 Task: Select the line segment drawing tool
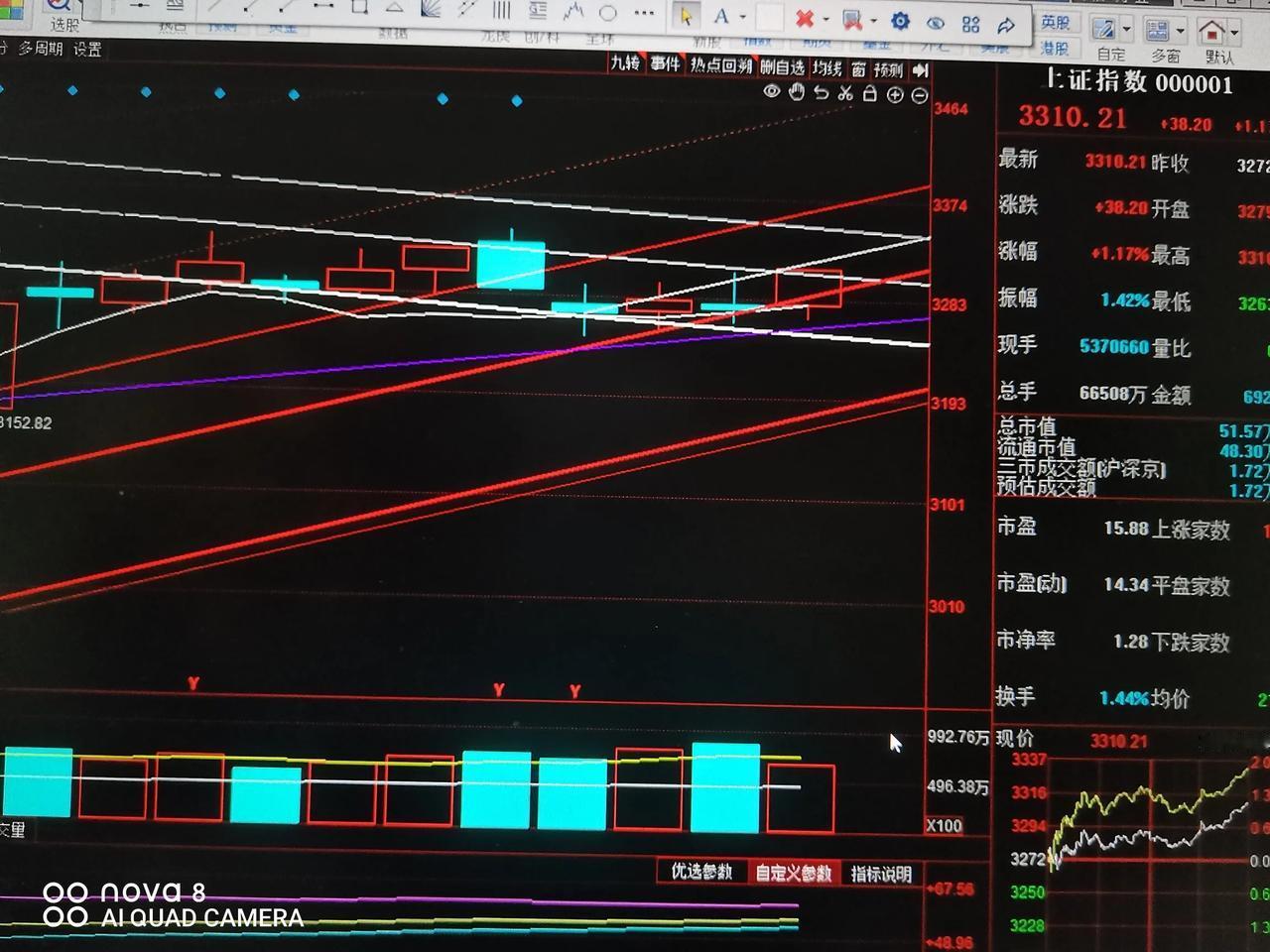tap(323, 5)
